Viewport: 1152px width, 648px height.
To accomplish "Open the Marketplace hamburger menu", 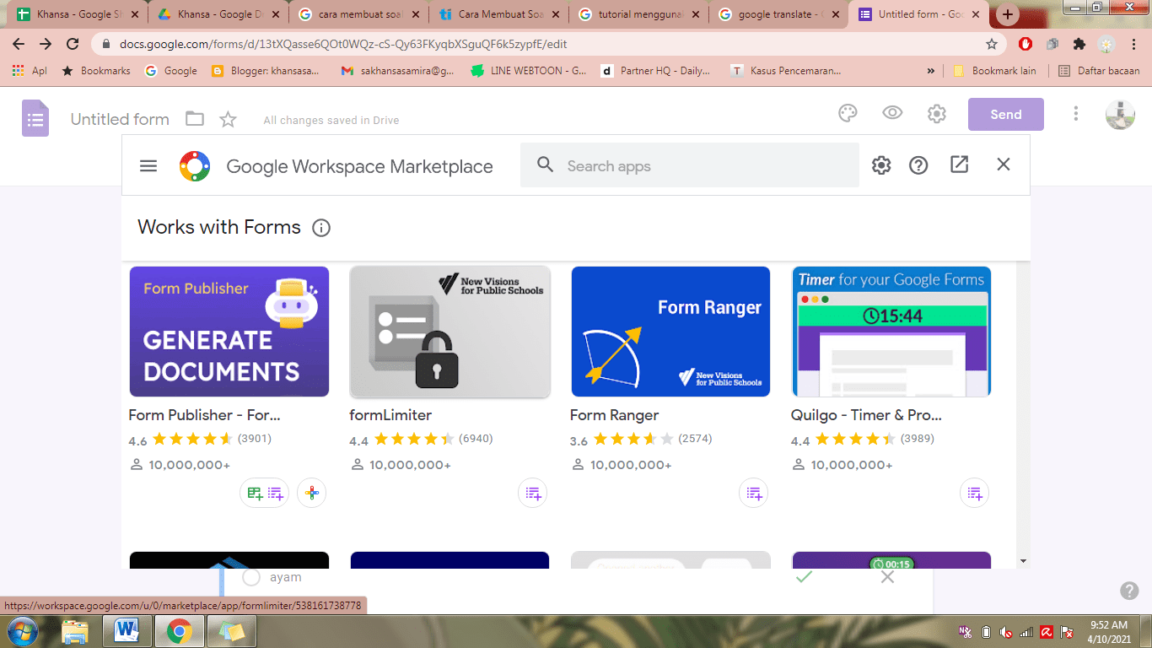I will (x=148, y=166).
